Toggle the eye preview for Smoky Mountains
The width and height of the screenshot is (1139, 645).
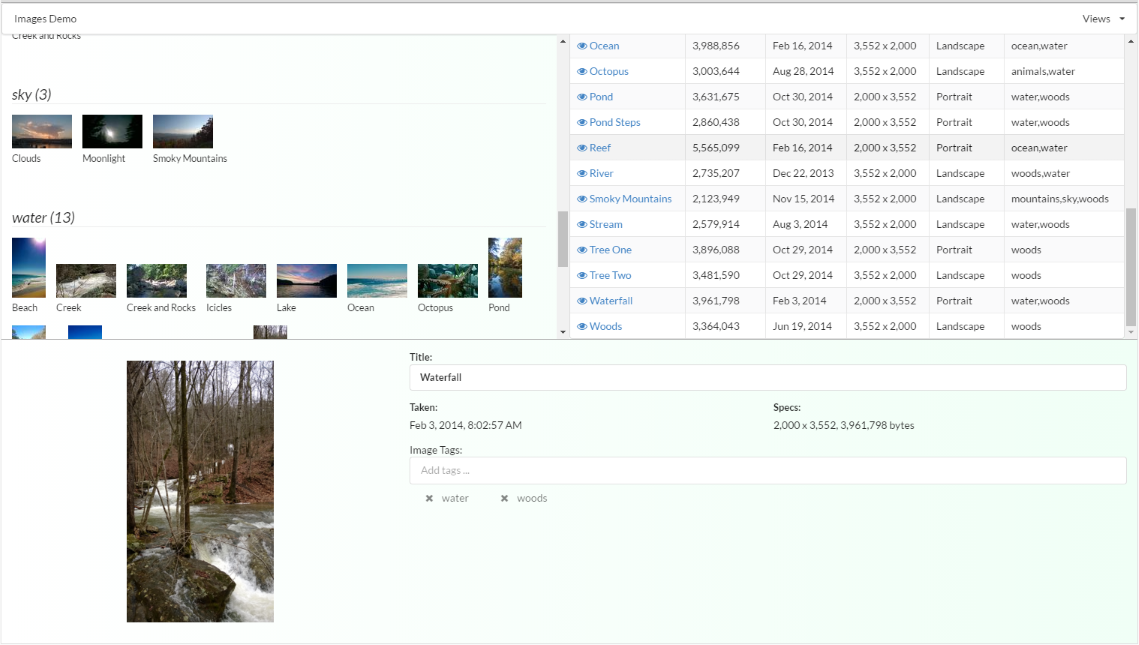click(583, 198)
